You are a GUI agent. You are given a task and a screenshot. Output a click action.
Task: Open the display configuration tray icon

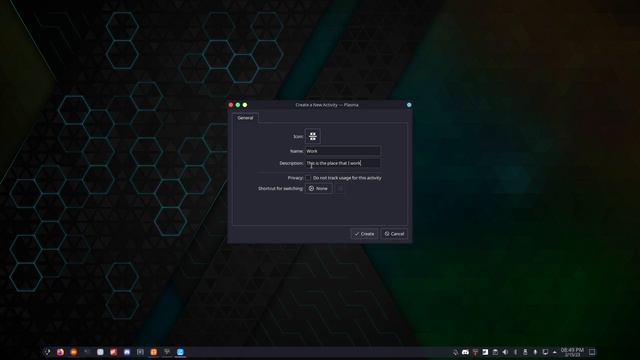tap(545, 352)
